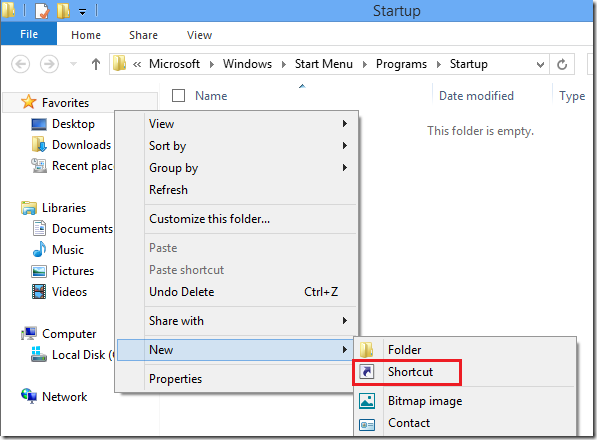Image resolution: width=597 pixels, height=440 pixels.
Task: Expand the arrow after Microsoft breadcrumb
Action: 212,64
